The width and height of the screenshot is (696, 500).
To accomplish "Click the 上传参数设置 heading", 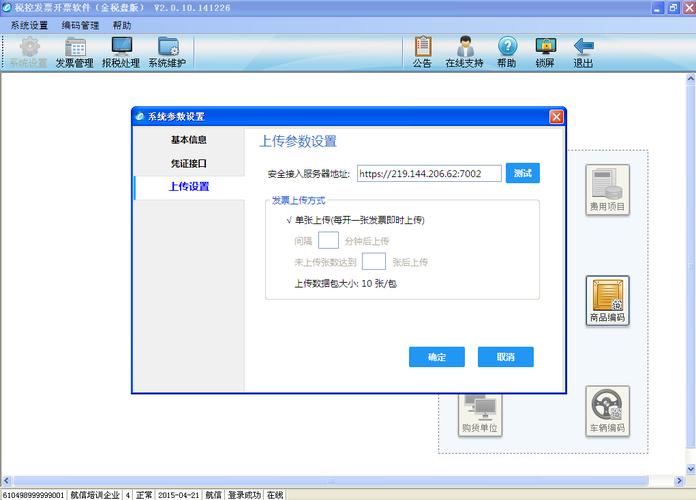I will (298, 142).
